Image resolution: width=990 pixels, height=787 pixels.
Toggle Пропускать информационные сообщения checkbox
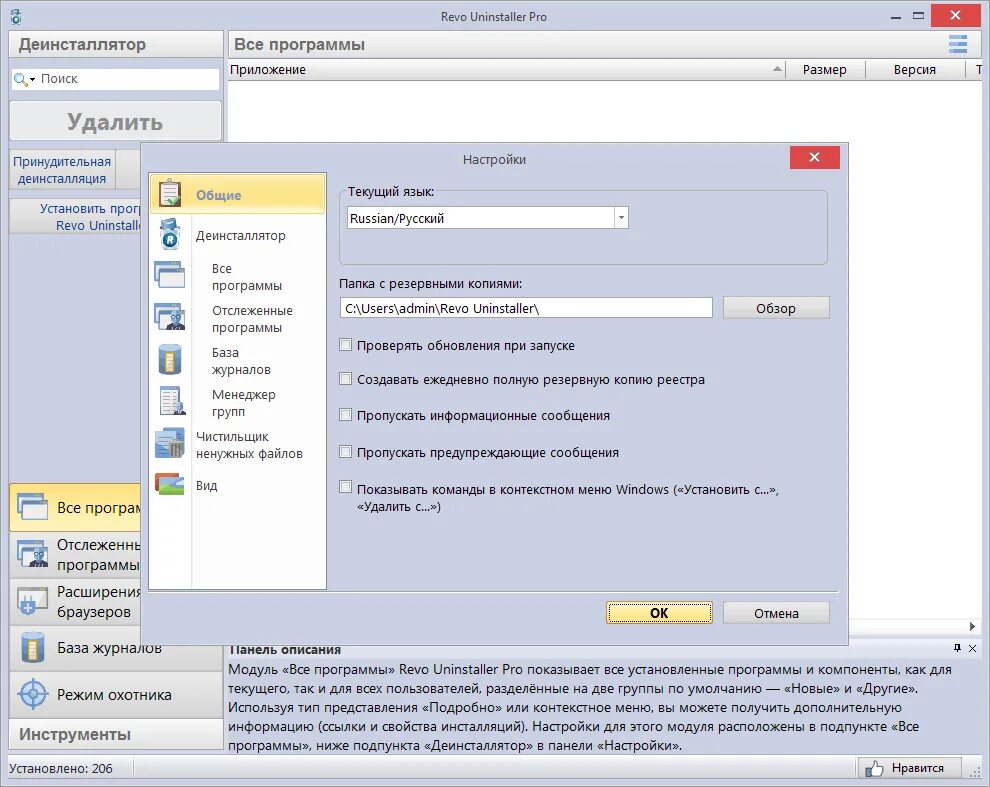point(345,414)
